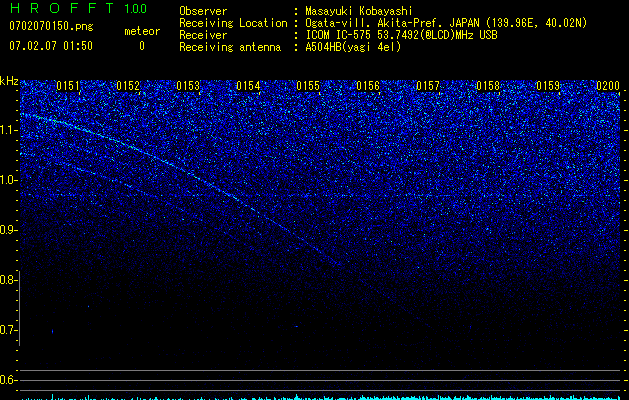
Task: Click the 0154 time marker
Action: (x=248, y=85)
